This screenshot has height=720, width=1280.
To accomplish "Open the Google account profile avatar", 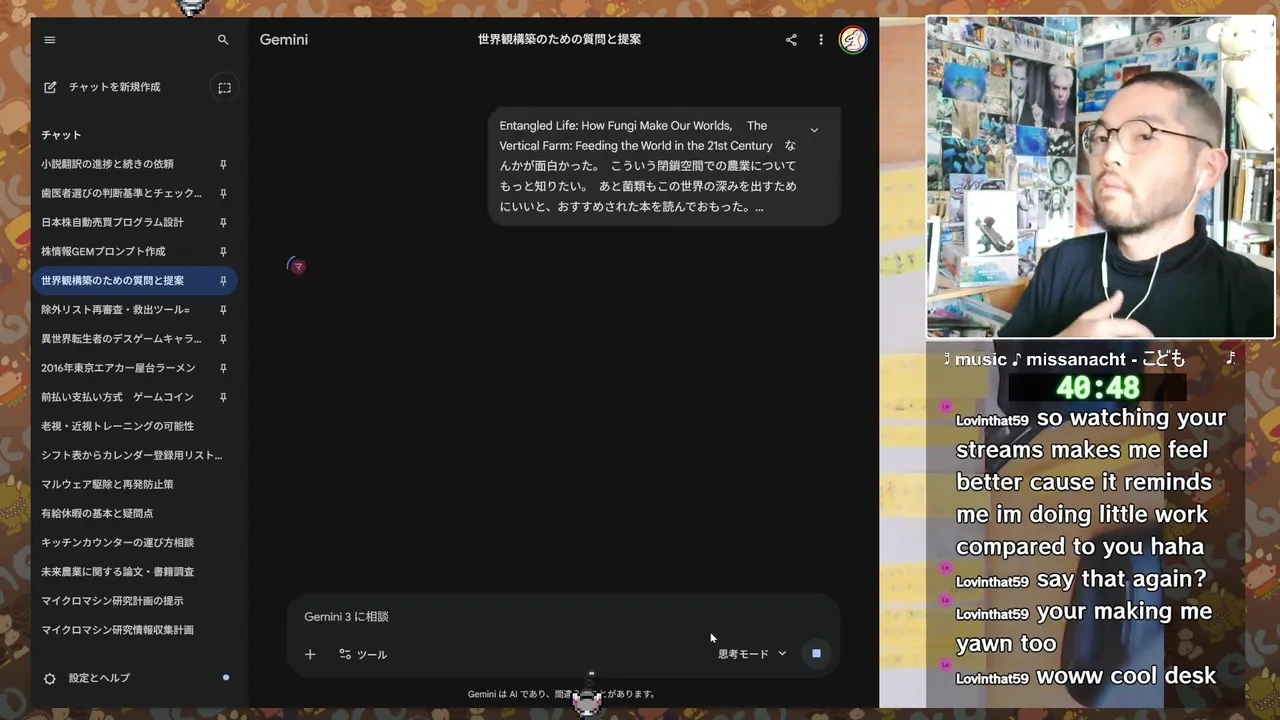I will (853, 40).
